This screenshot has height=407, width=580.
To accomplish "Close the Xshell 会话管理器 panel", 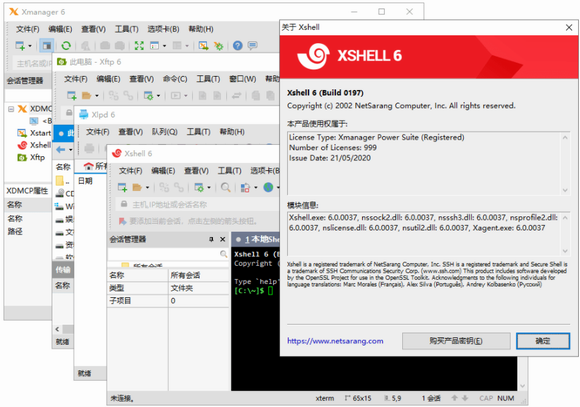I will 223,239.
